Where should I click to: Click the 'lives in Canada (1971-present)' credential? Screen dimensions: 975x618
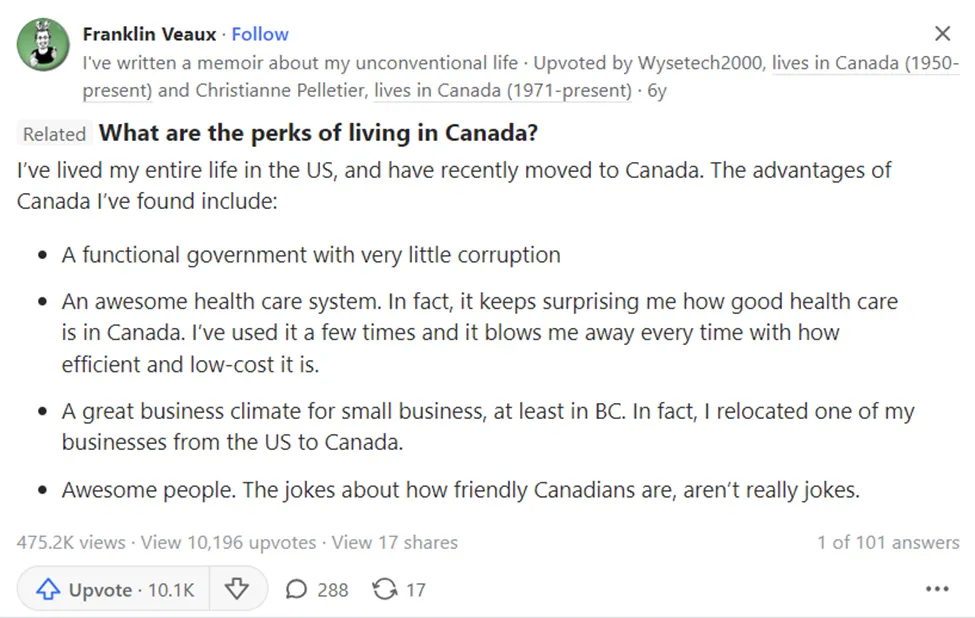[x=503, y=91]
